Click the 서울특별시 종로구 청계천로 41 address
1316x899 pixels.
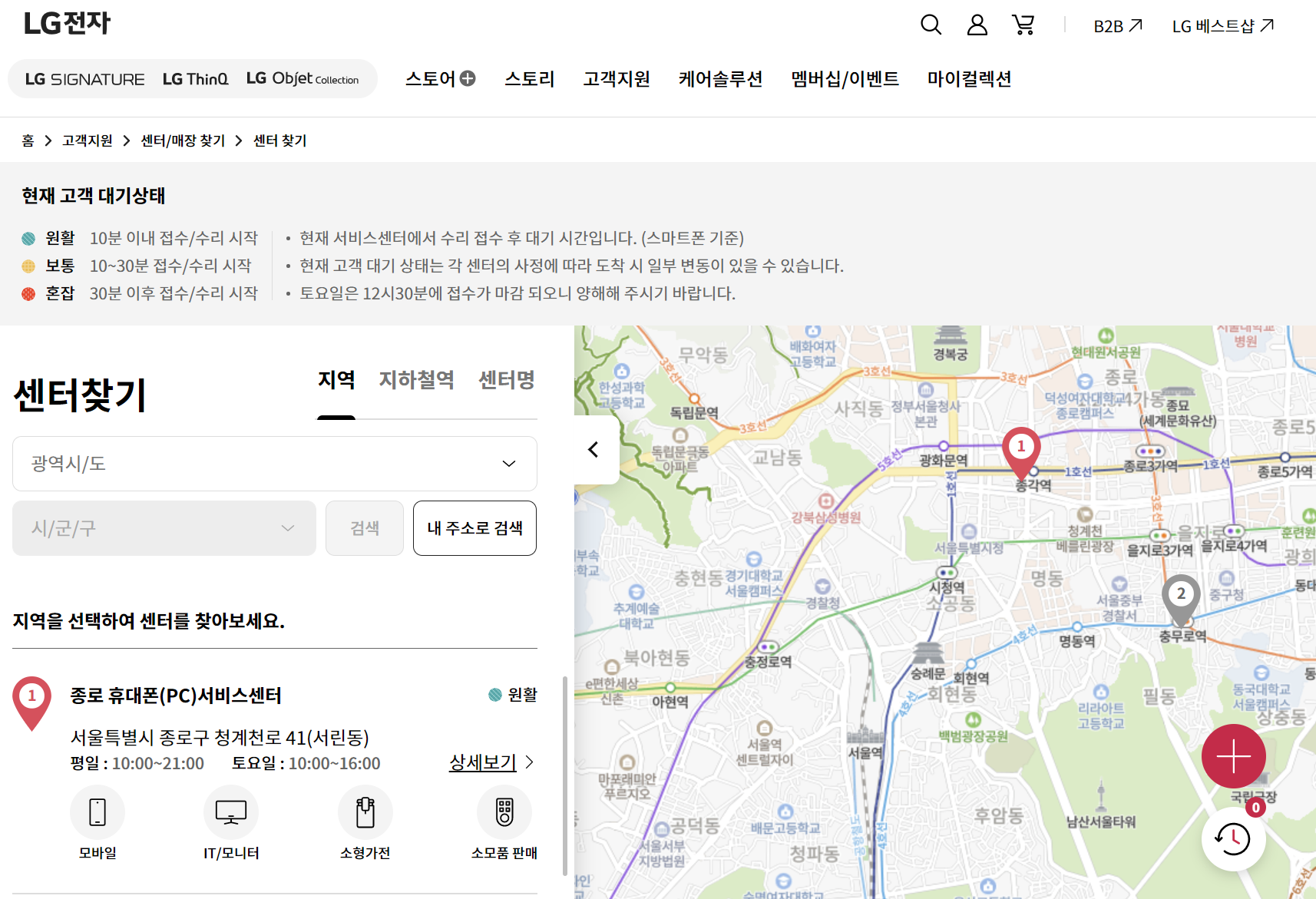[x=220, y=738]
